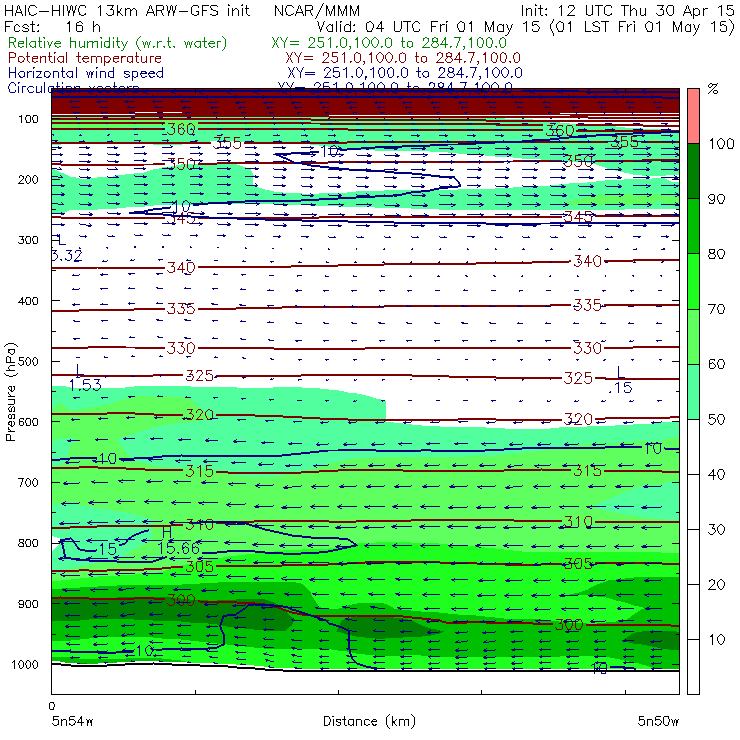740x740 pixels.
Task: Click the 'Distance (km)' axis title
Action: [x=369, y=721]
